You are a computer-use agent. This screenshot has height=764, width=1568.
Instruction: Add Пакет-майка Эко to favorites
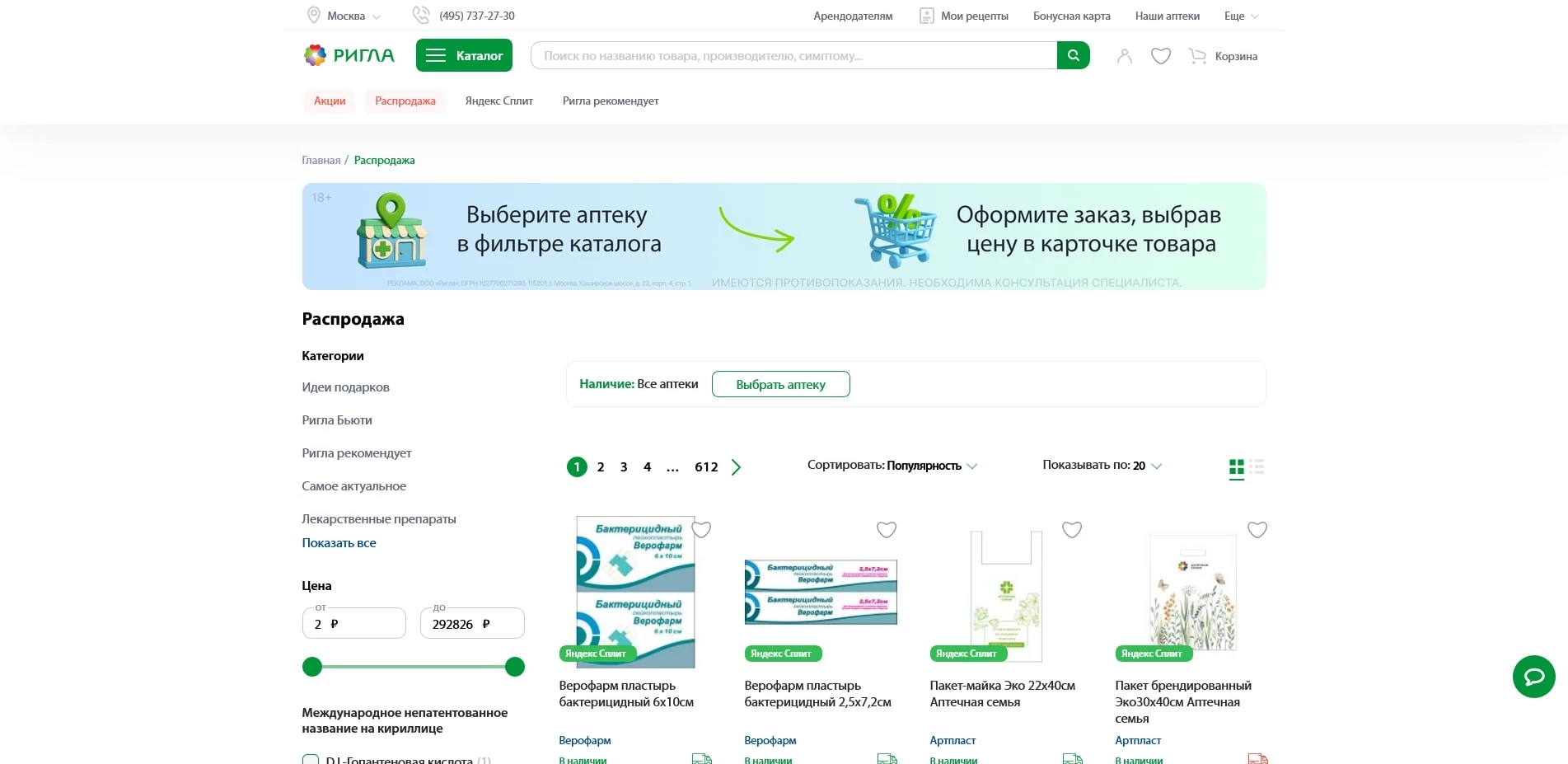[1071, 530]
